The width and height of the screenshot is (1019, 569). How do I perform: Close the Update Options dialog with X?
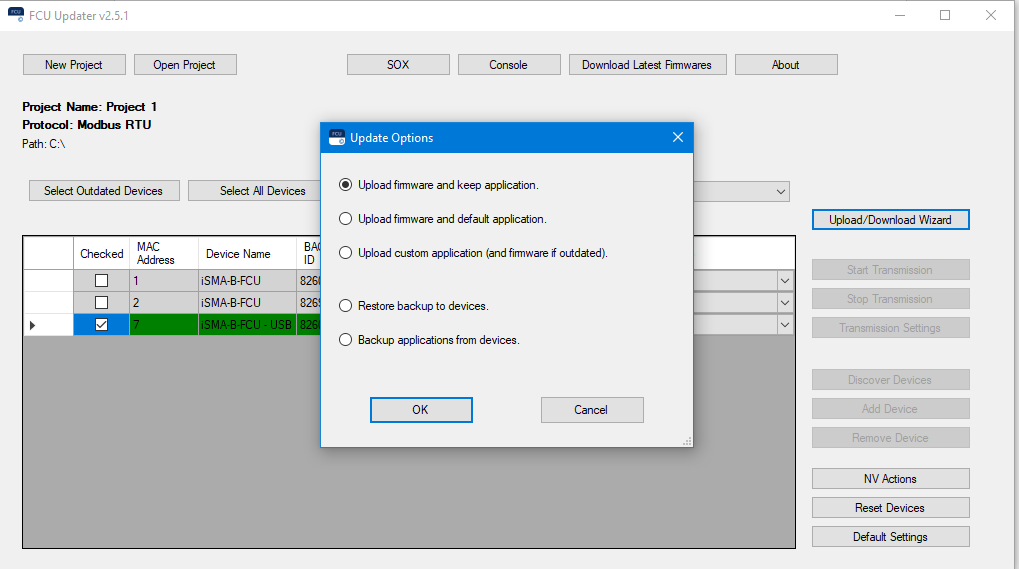click(677, 137)
